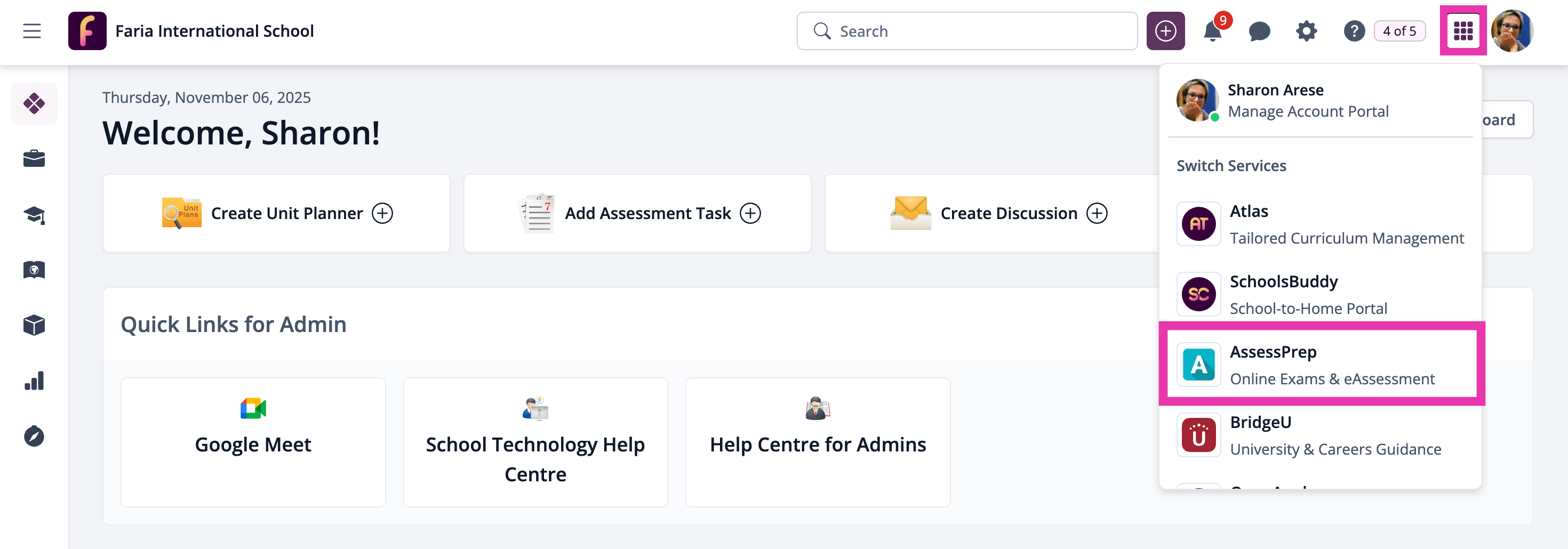
Task: Click the Google Meet camera icon
Action: coord(253,408)
